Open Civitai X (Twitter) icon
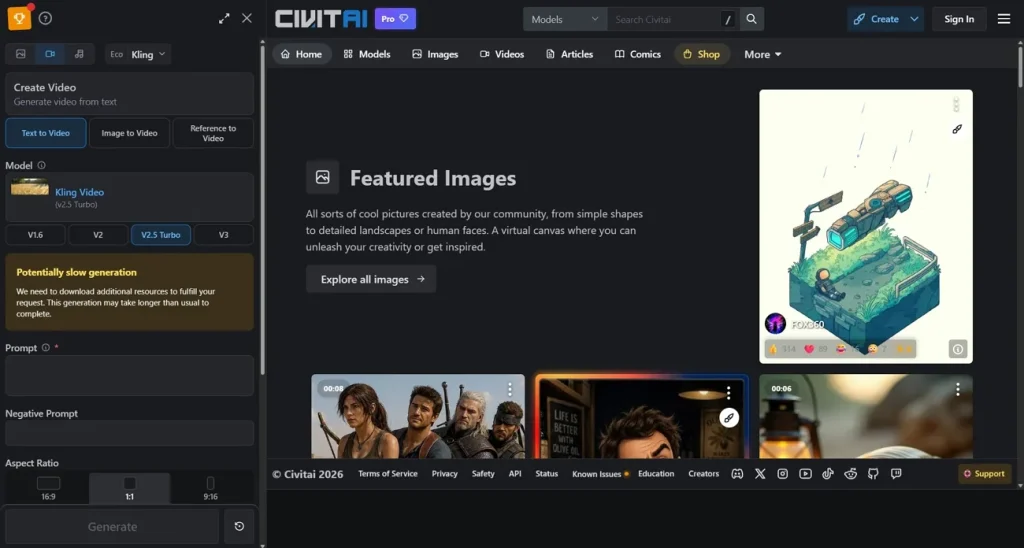This screenshot has width=1024, height=548. tap(760, 474)
